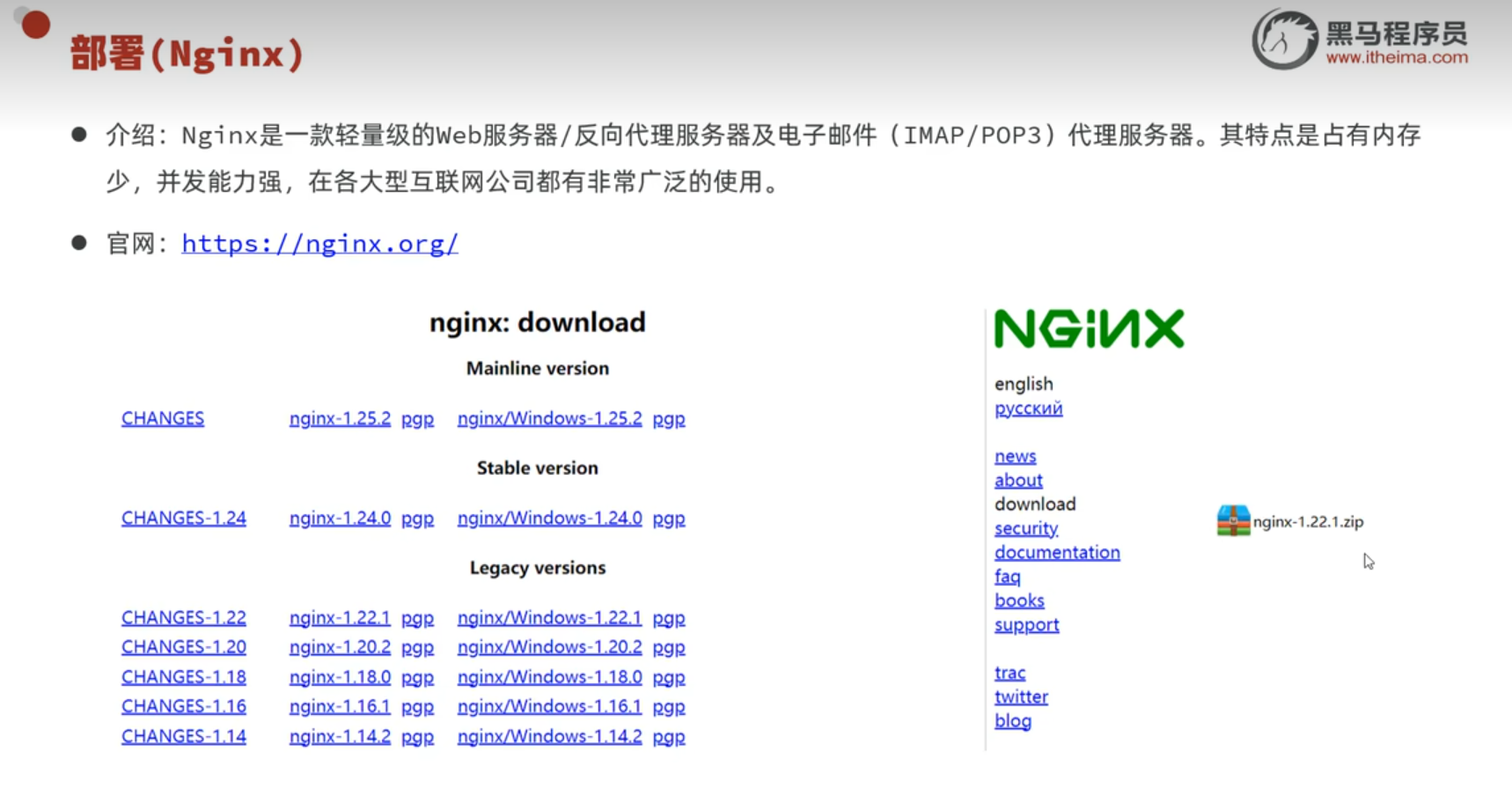Open pgp for nginx/Windows-1.14.2
The height and width of the screenshot is (788, 1512).
(x=669, y=737)
